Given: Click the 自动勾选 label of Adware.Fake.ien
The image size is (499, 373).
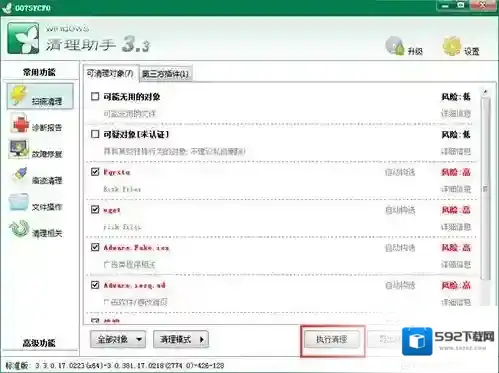Looking at the screenshot, I should [400, 248].
